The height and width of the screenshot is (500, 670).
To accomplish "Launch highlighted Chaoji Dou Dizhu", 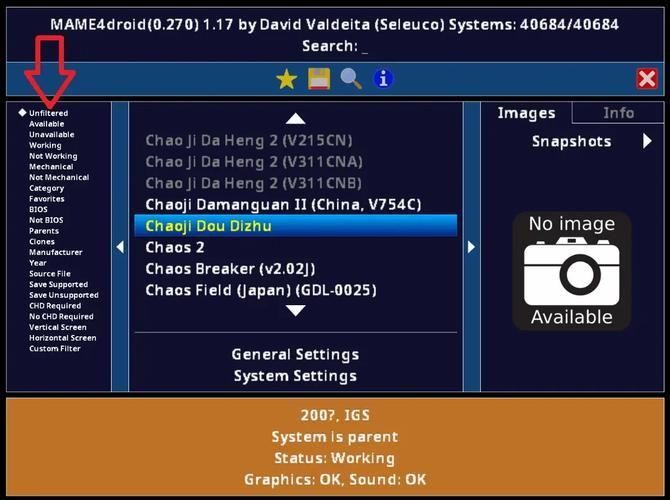I will 296,226.
